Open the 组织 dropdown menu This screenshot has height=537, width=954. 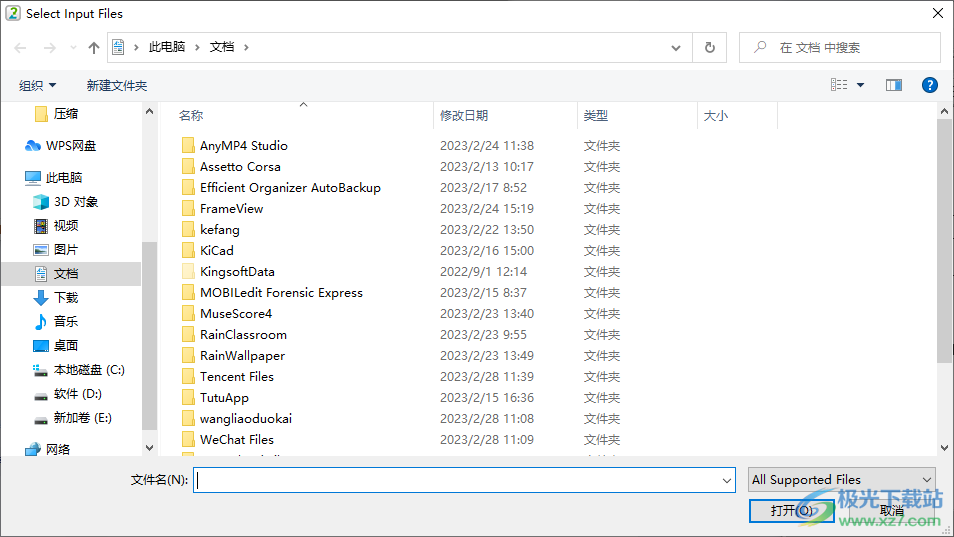(38, 86)
